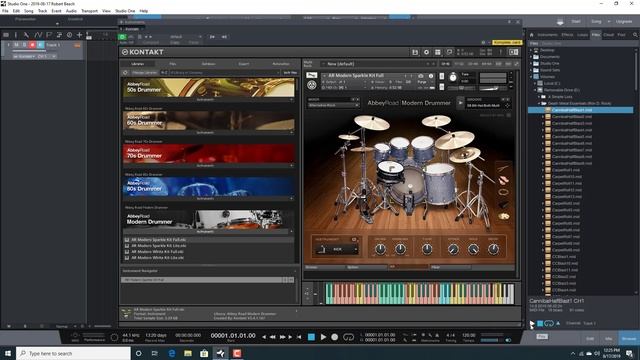Toggle the green instrument power button
Screen dimensions: 640x360
[x=122, y=37]
